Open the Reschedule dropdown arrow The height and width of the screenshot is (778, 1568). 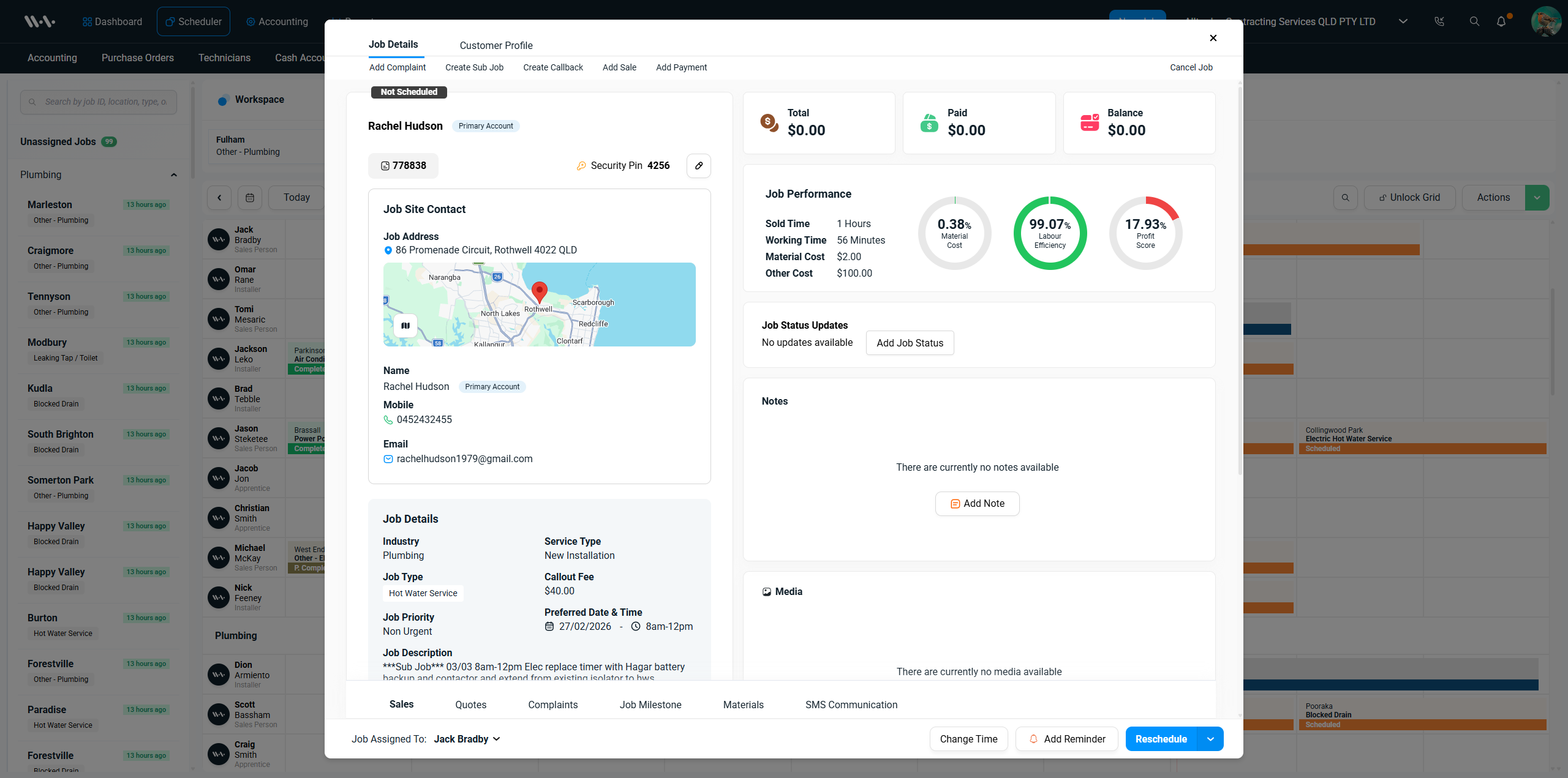point(1210,739)
